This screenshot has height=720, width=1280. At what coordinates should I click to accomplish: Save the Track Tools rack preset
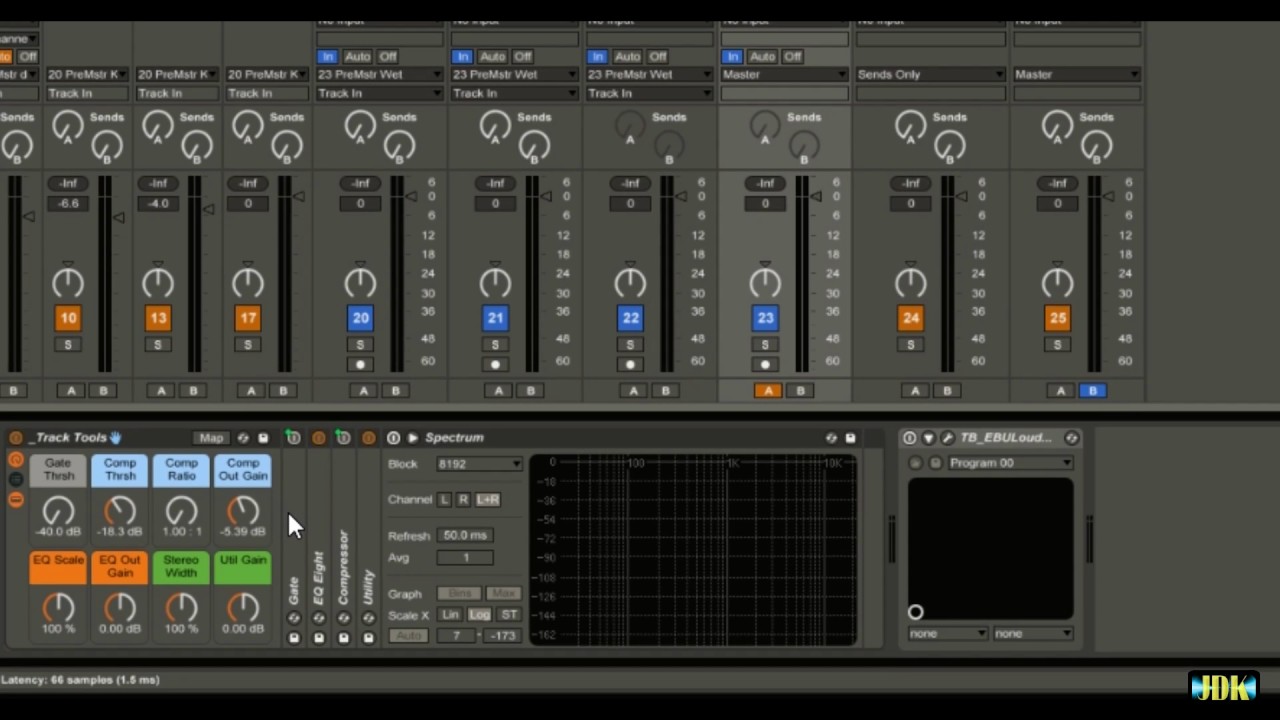tap(263, 438)
